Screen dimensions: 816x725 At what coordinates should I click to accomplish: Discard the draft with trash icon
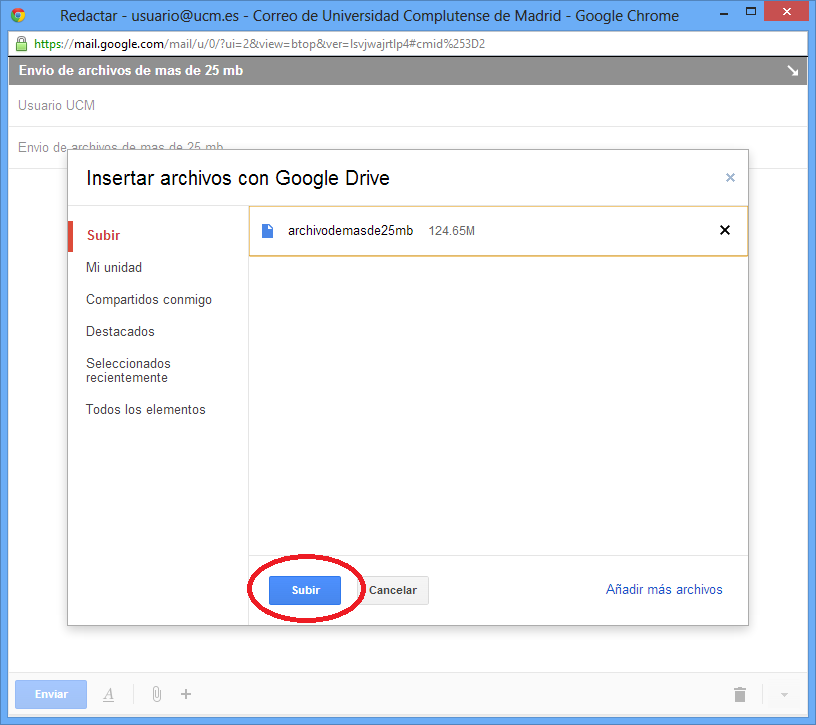click(740, 694)
